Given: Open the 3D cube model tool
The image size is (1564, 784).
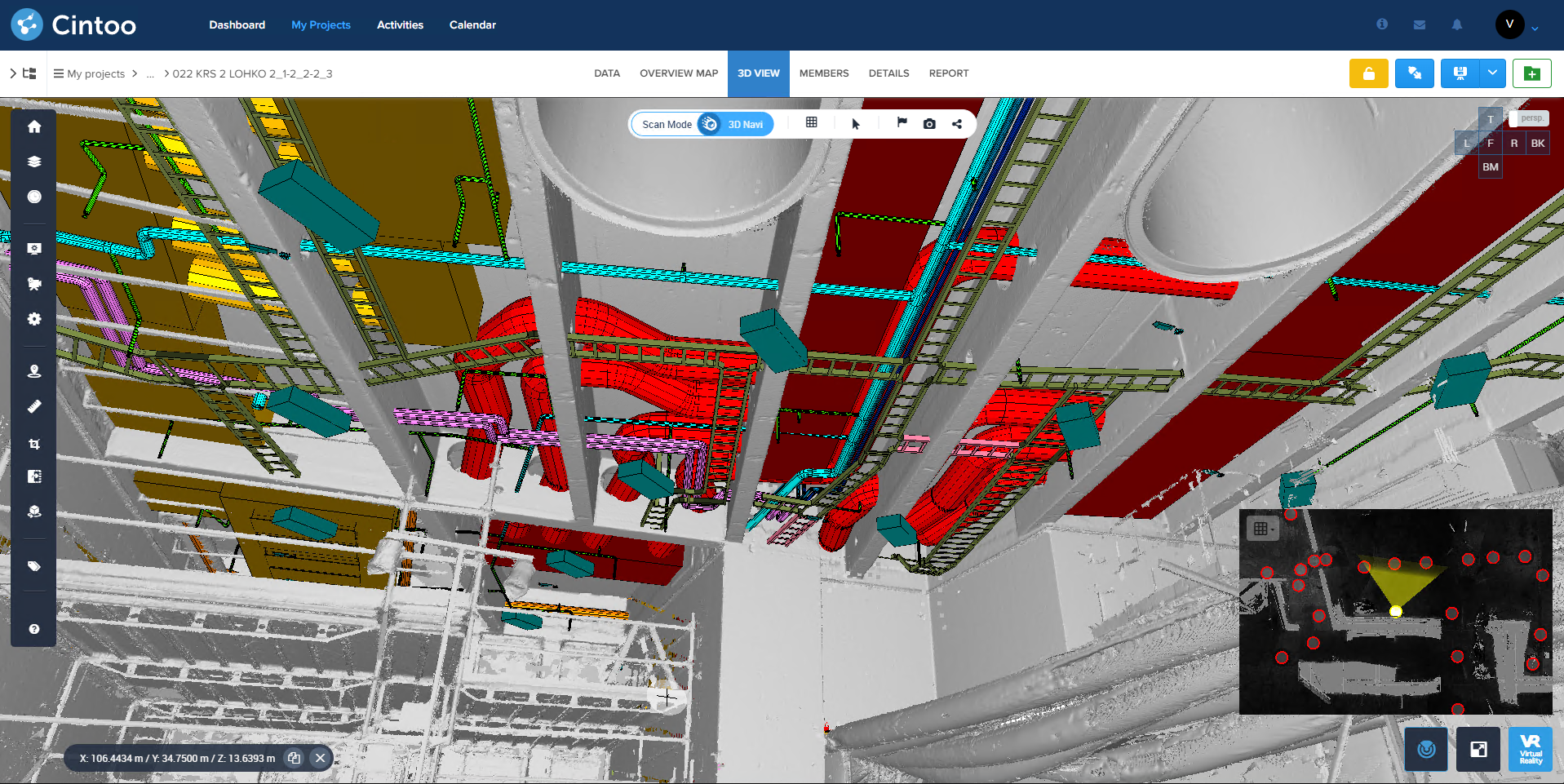Looking at the screenshot, I should pyautogui.click(x=34, y=512).
